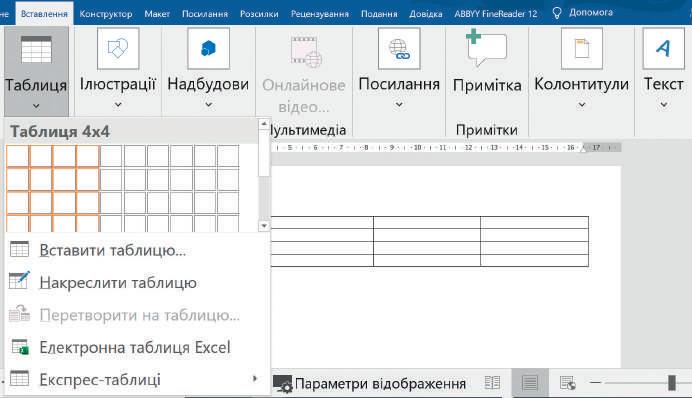The image size is (692, 398).
Task: Click the pencil icon for Накреслити таблицю
Action: click(x=19, y=281)
